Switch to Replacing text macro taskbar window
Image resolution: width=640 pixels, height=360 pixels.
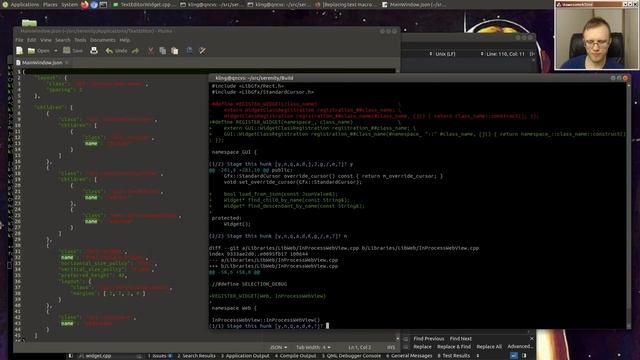[346, 4]
